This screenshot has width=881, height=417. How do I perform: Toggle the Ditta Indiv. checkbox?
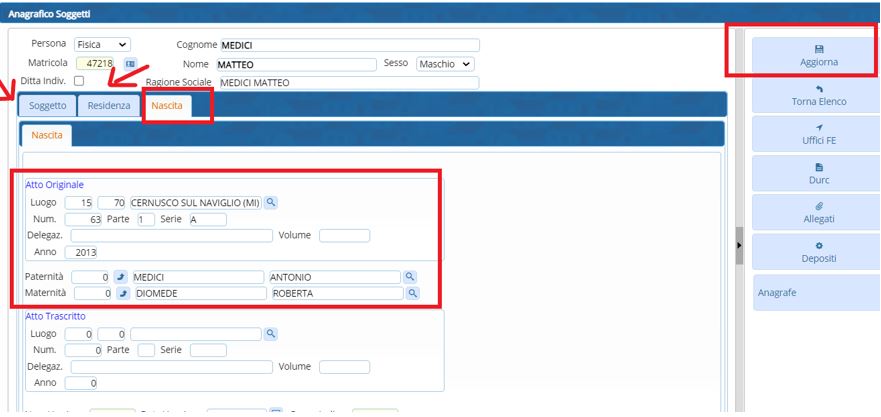[79, 81]
